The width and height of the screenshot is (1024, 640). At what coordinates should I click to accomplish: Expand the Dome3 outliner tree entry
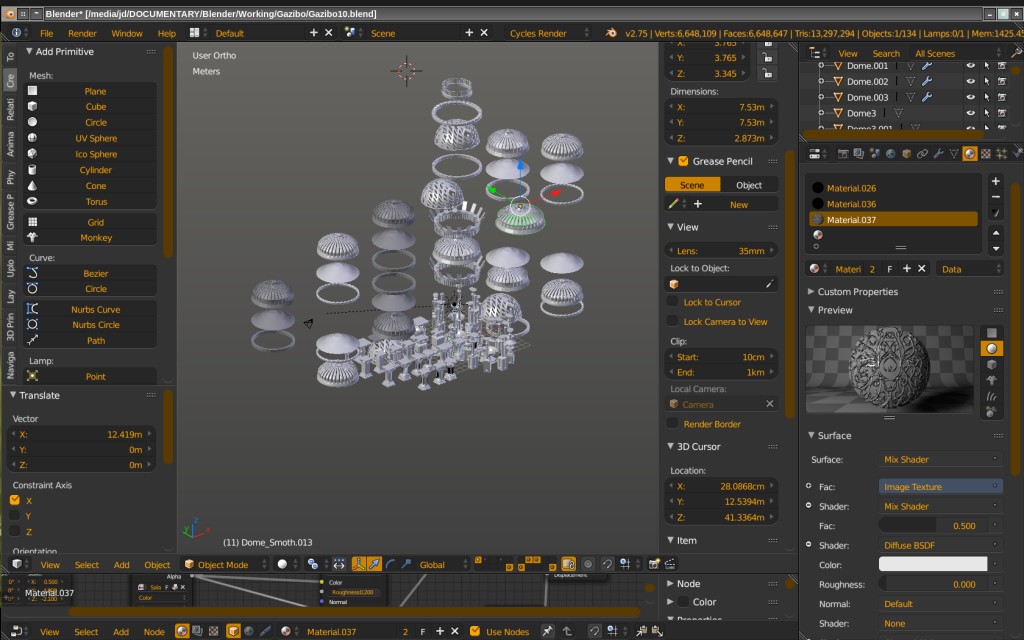pyautogui.click(x=821, y=113)
